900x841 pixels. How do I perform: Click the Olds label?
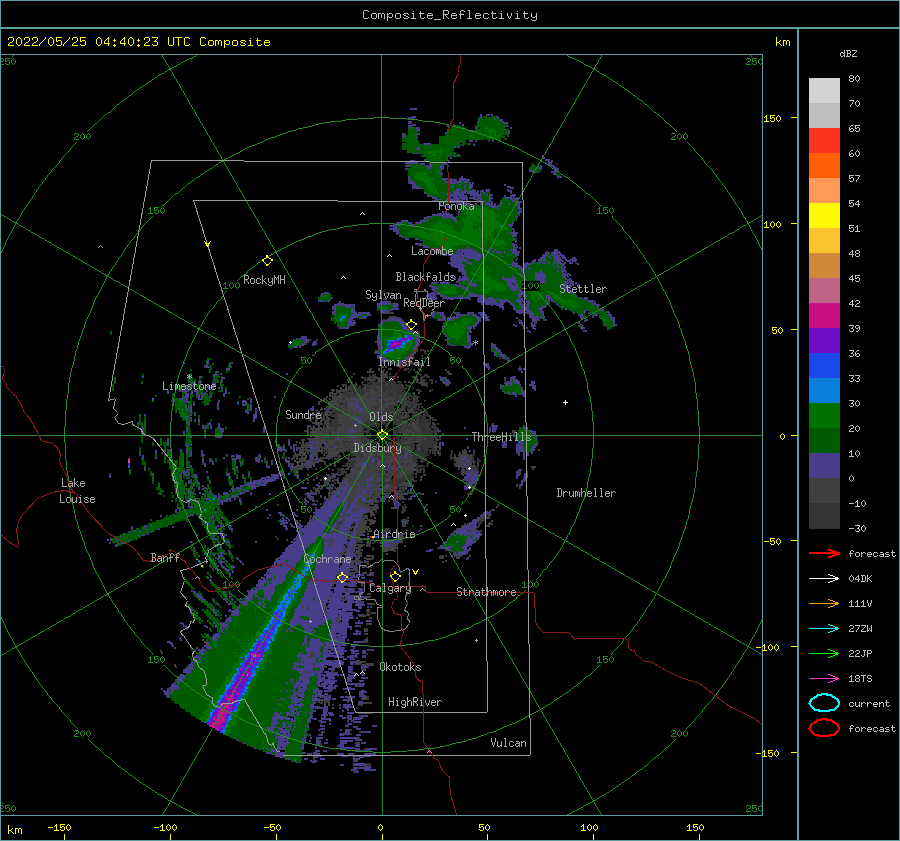(x=381, y=417)
